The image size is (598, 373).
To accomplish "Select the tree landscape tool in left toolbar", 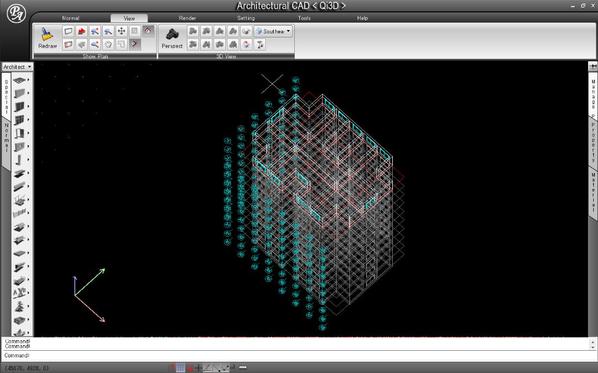I will pos(19,306).
